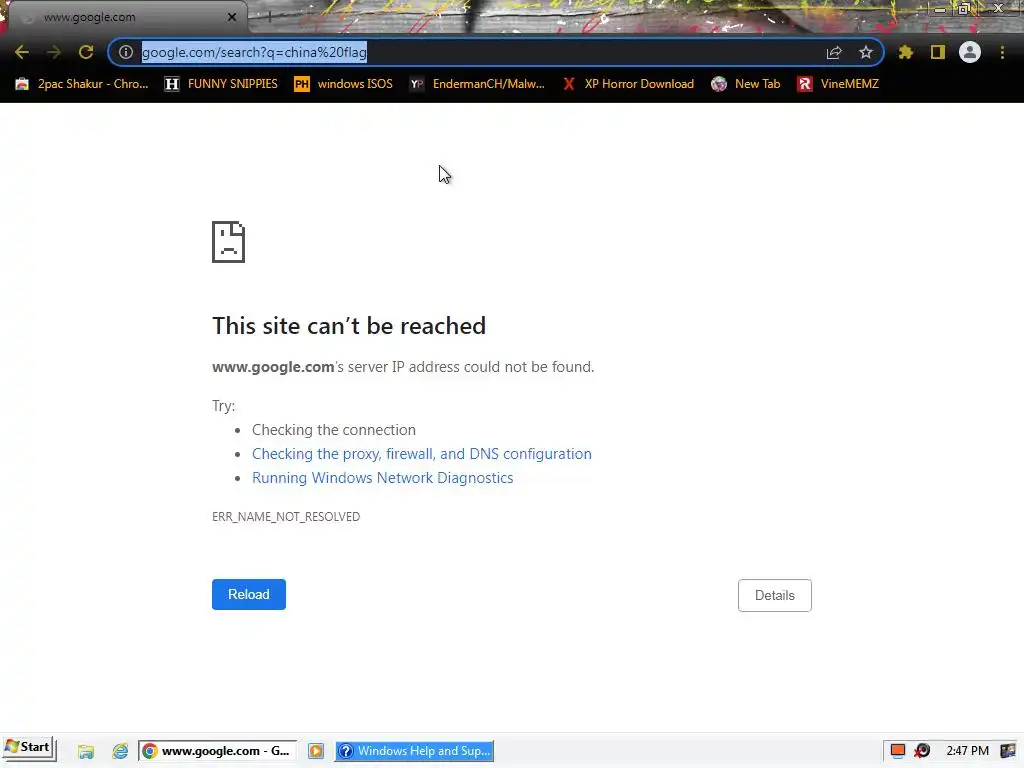Click the 2:47 PM clock
Image resolution: width=1024 pixels, height=768 pixels.
(x=968, y=751)
